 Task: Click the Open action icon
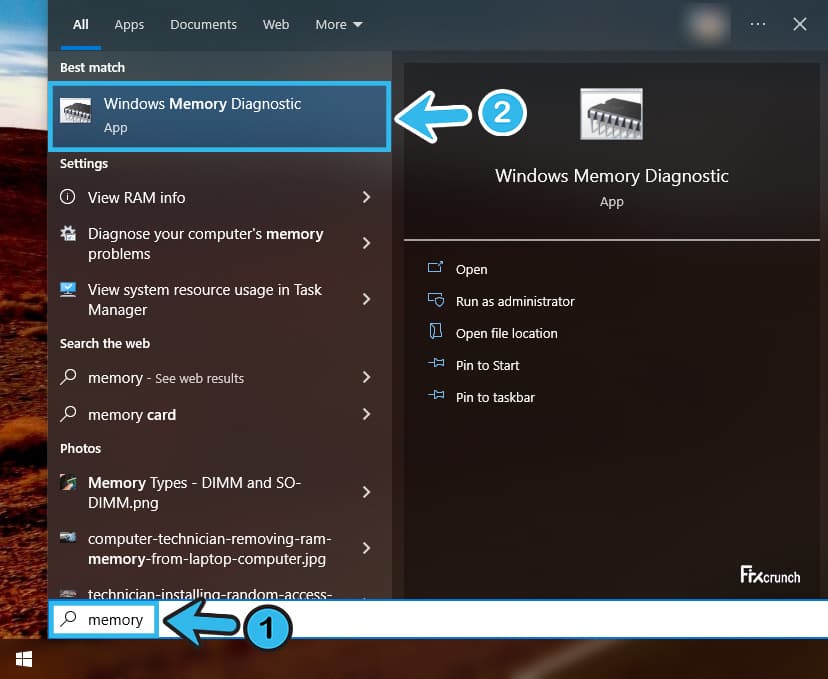pos(436,267)
